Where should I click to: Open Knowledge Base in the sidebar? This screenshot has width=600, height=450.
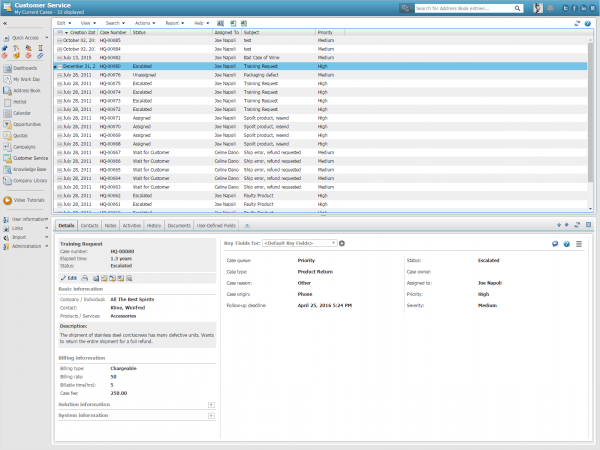click(25, 170)
